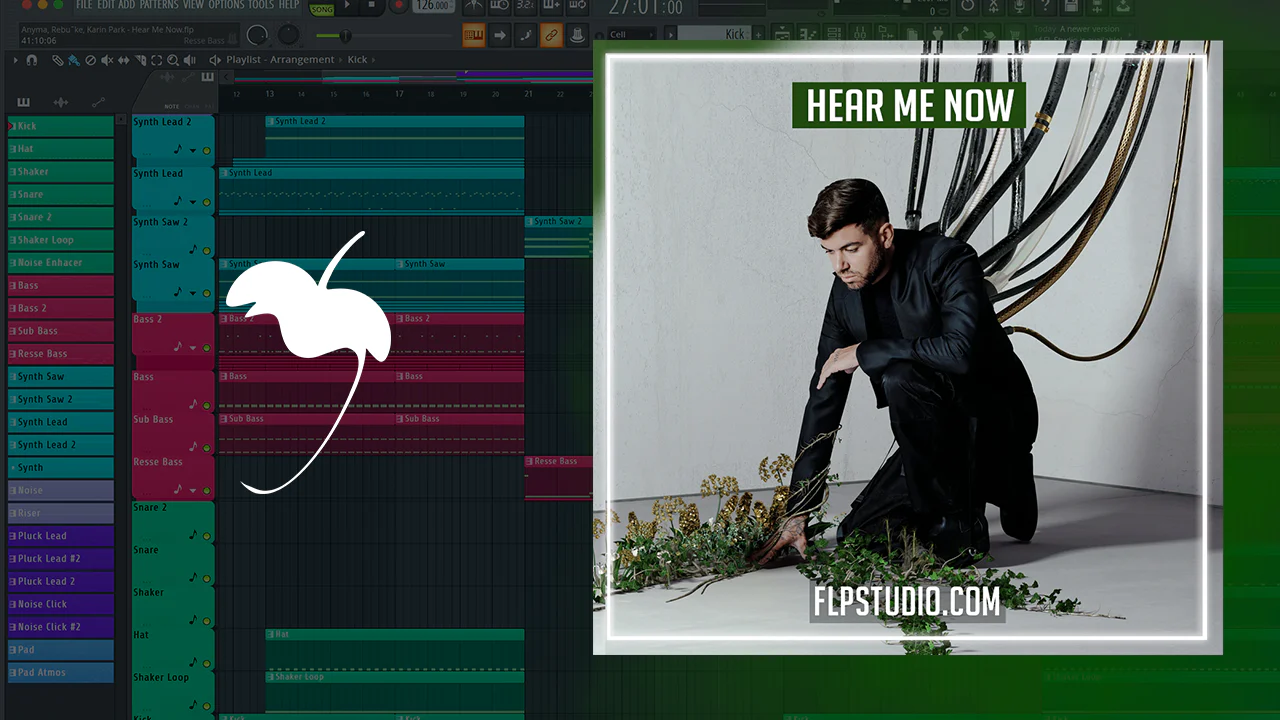The height and width of the screenshot is (720, 1280).
Task: Toggle typing keyboard to piano button
Action: (x=473, y=36)
